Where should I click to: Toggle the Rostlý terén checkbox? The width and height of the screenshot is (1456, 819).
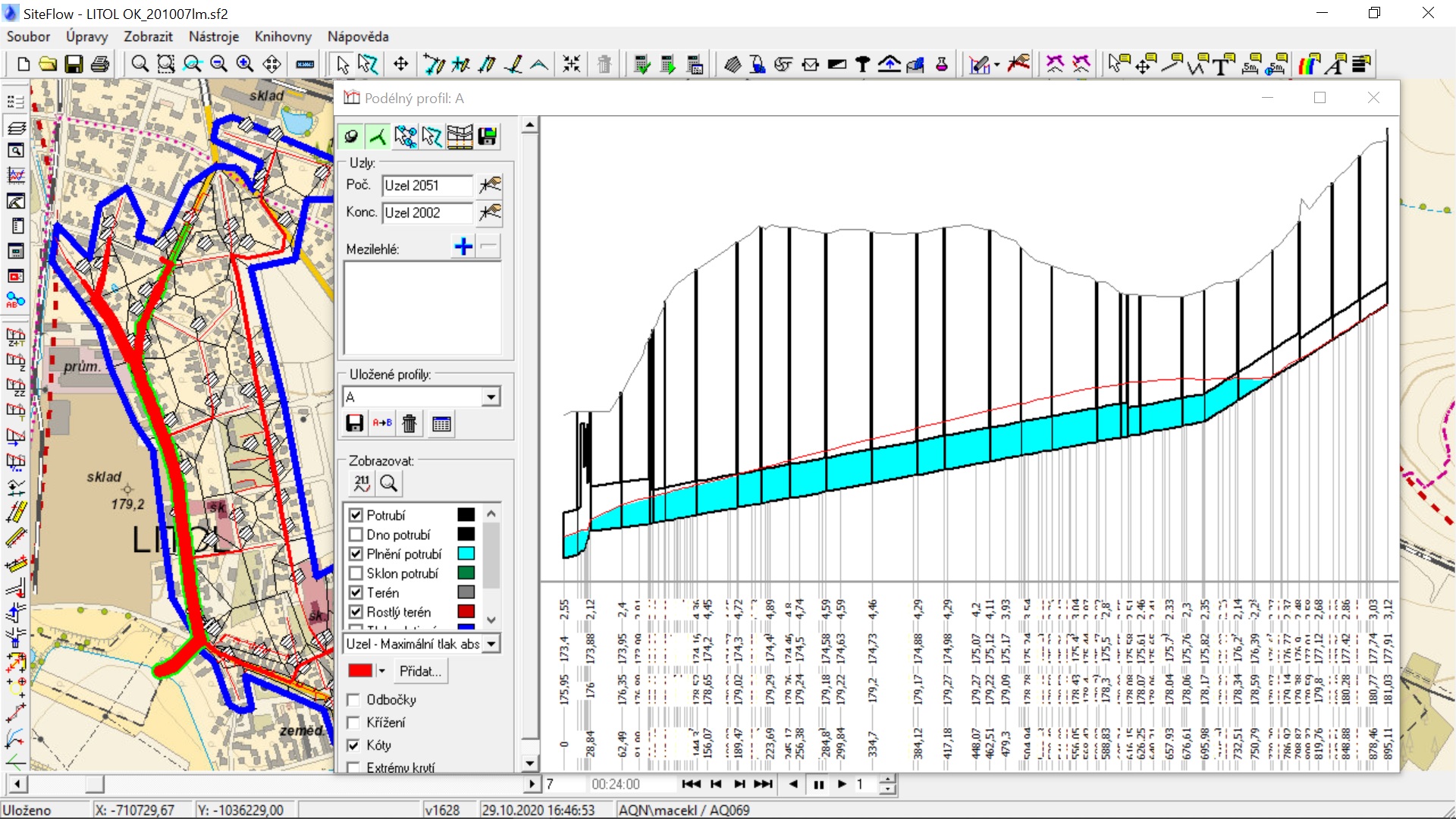356,612
